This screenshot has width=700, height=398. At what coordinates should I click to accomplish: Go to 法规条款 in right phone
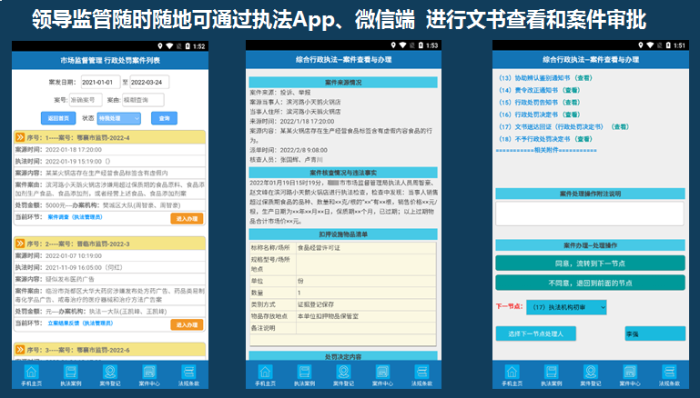coord(669,375)
